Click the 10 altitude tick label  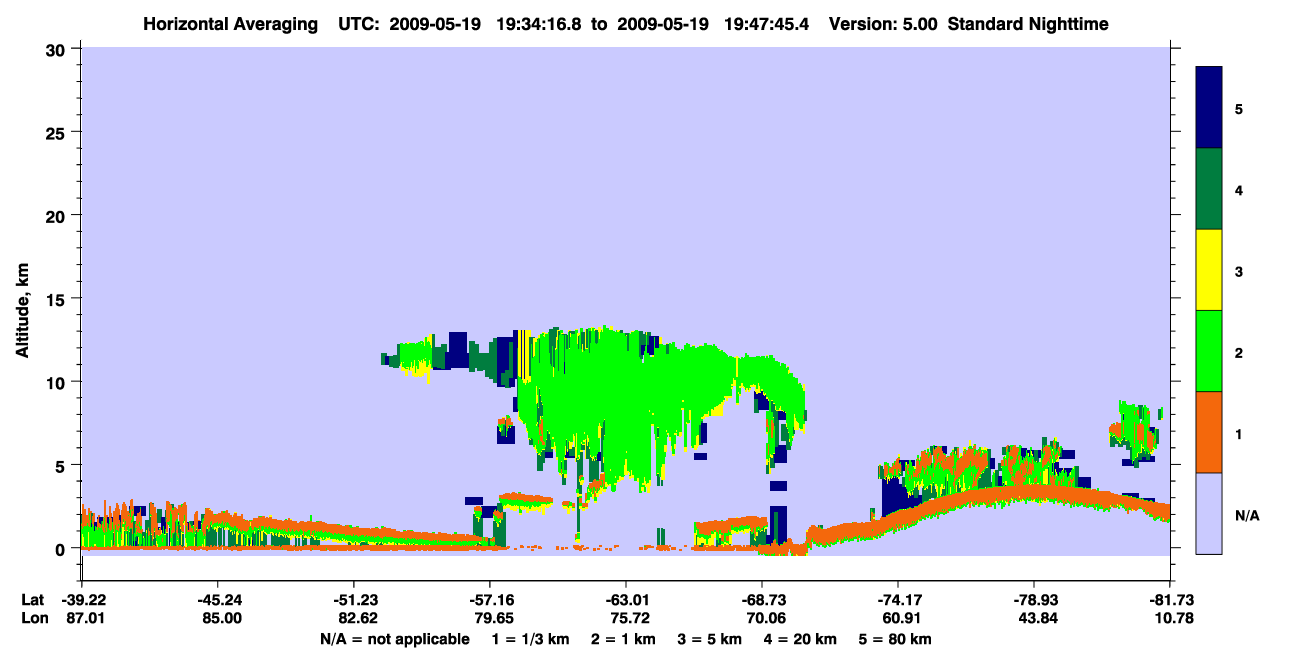pos(58,382)
